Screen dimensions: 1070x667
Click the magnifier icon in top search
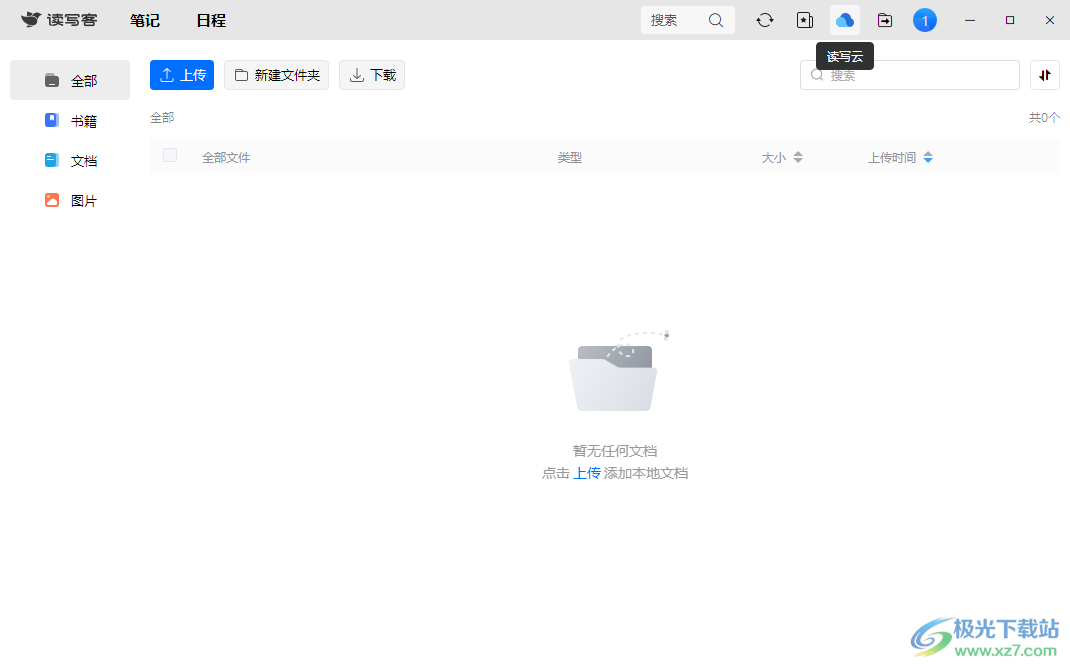coord(715,20)
